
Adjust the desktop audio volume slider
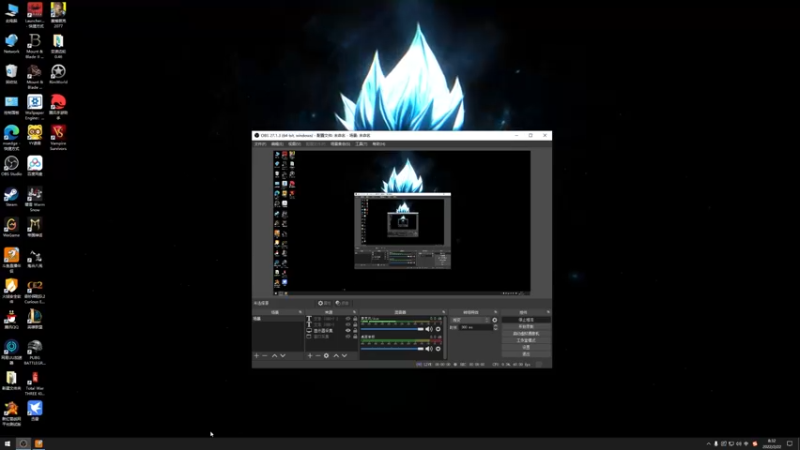point(392,349)
